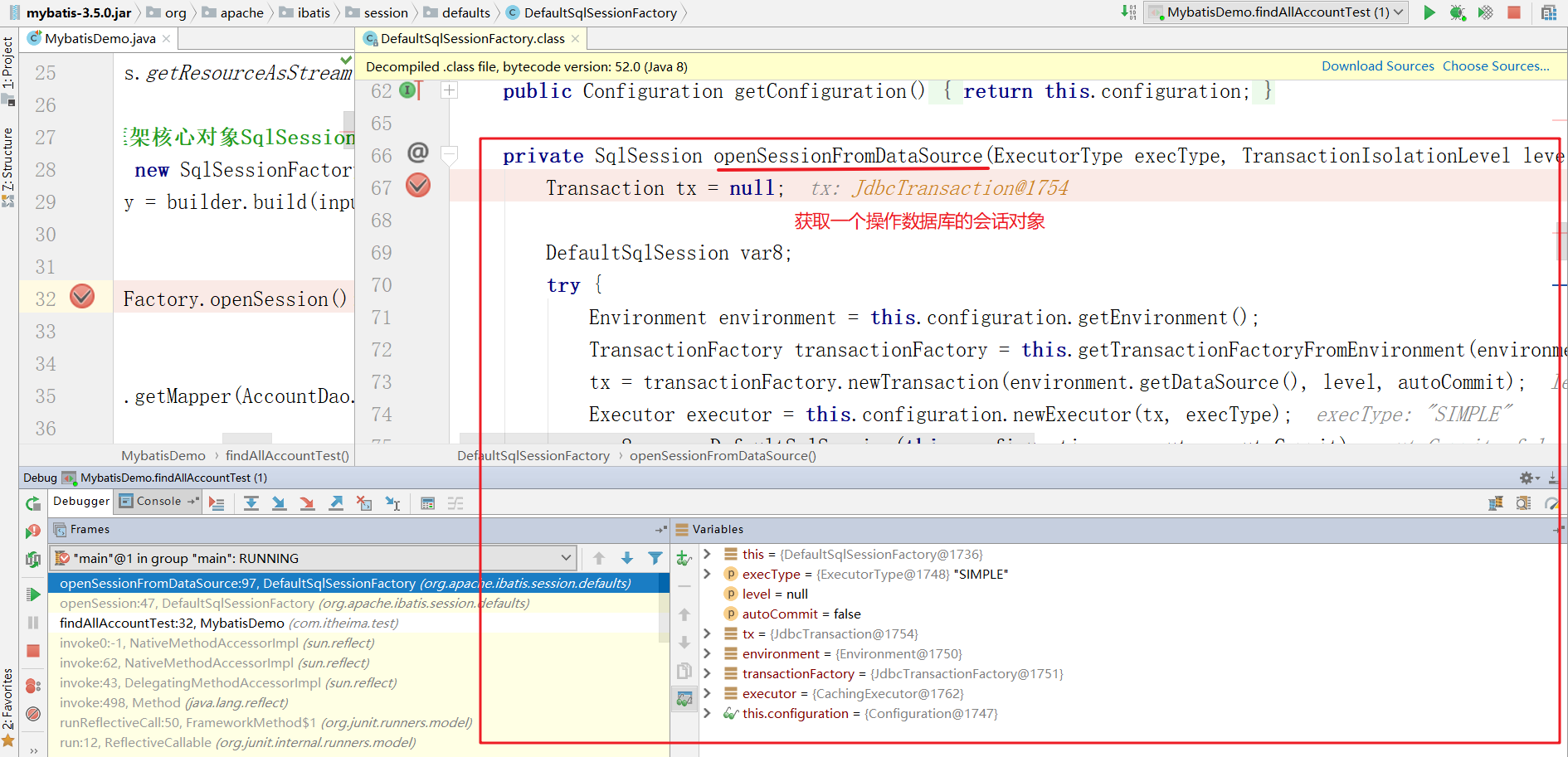Go to the next frame with down arrow

coord(627,558)
